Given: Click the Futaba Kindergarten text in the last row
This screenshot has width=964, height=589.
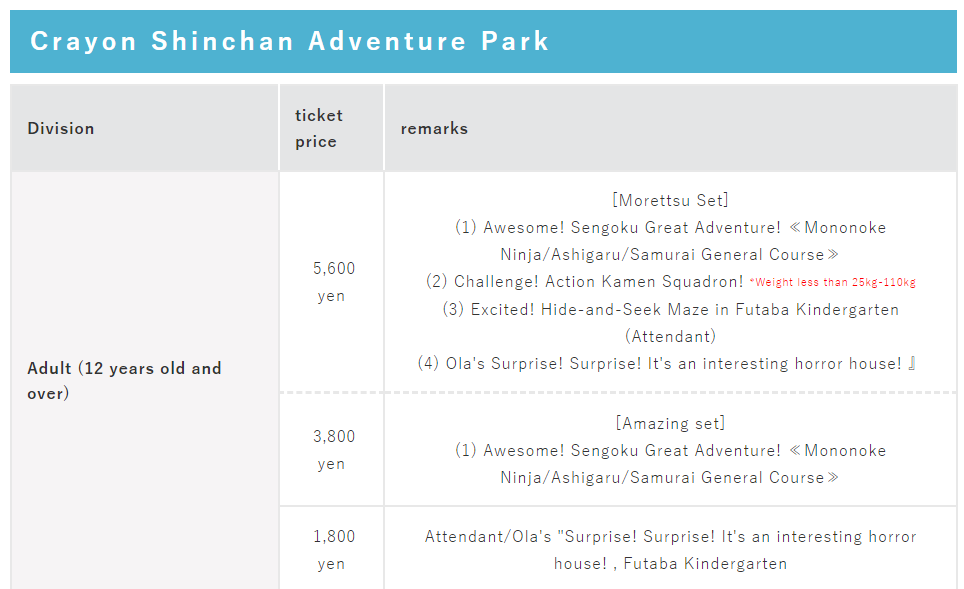Looking at the screenshot, I should [x=705, y=564].
